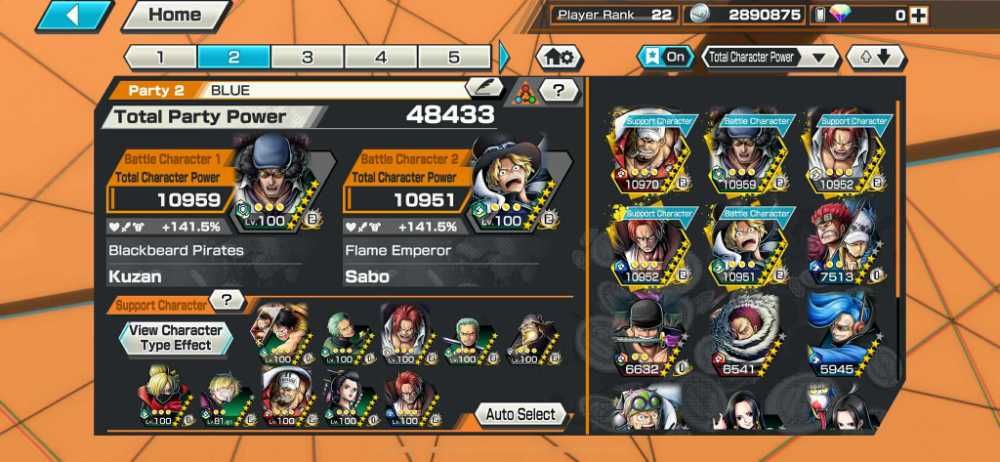Screen dimensions: 1000x462
Task: Click the blue back arrow button
Action: point(74,16)
